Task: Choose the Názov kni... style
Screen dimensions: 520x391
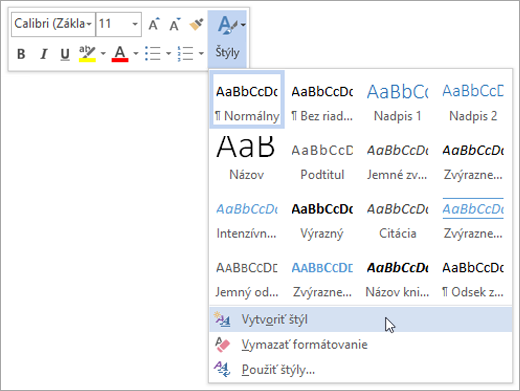Action: click(x=397, y=275)
